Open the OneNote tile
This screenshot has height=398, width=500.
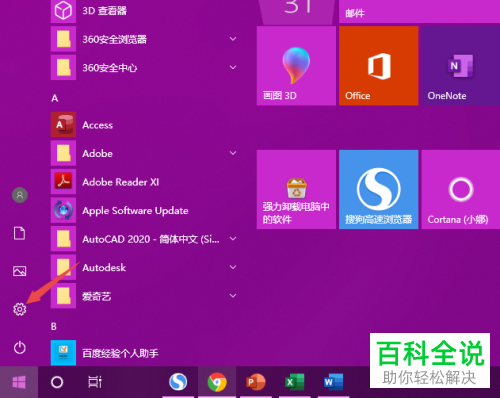[x=461, y=66]
